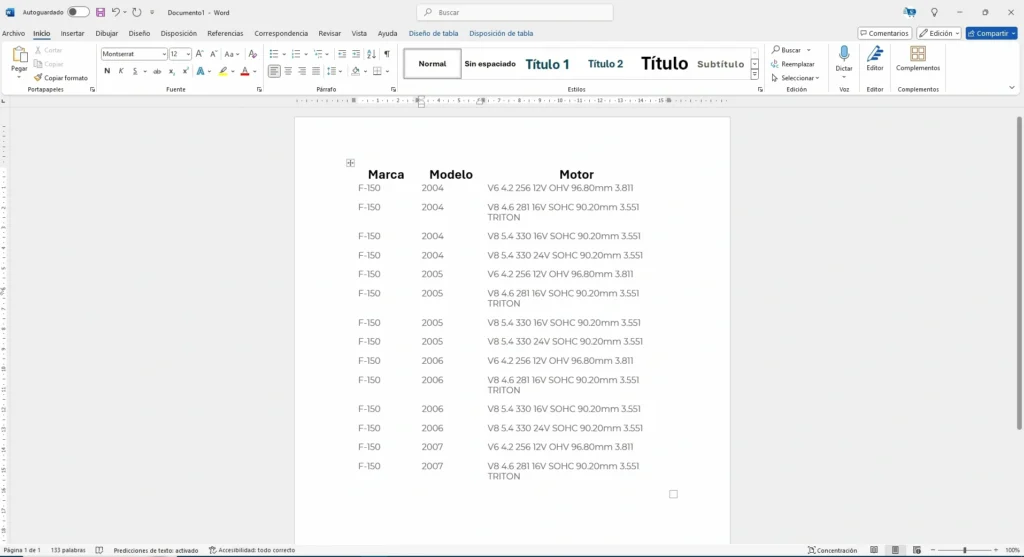Apply superscript formatting
This screenshot has width=1024, height=557.
coord(185,71)
